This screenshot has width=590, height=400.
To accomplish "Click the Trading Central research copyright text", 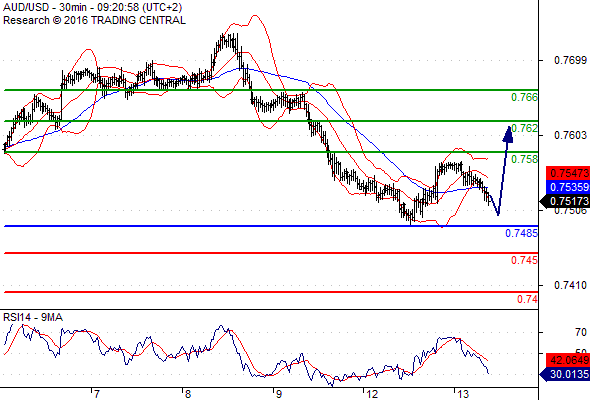I will pyautogui.click(x=94, y=20).
